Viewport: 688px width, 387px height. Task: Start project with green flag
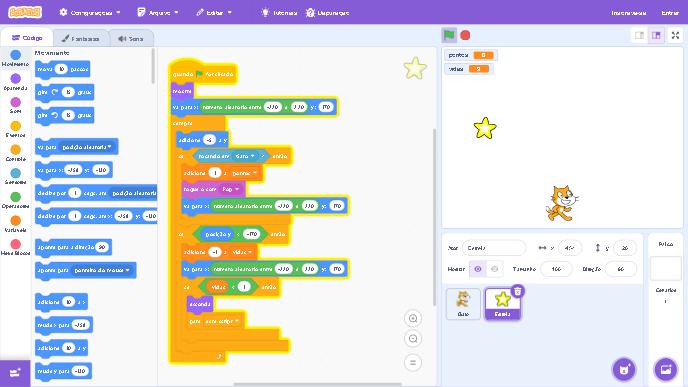[x=449, y=35]
